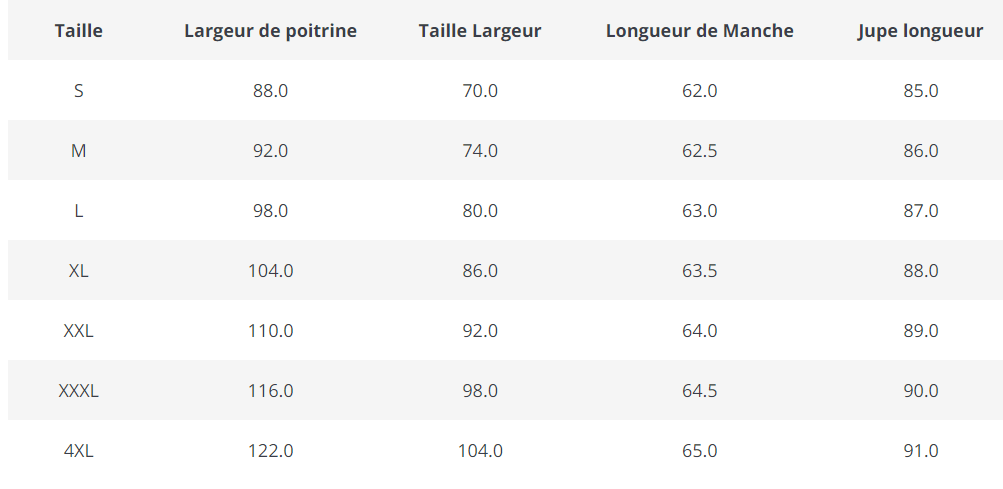Click the XXXL size label
The height and width of the screenshot is (489, 1003).
79,391
